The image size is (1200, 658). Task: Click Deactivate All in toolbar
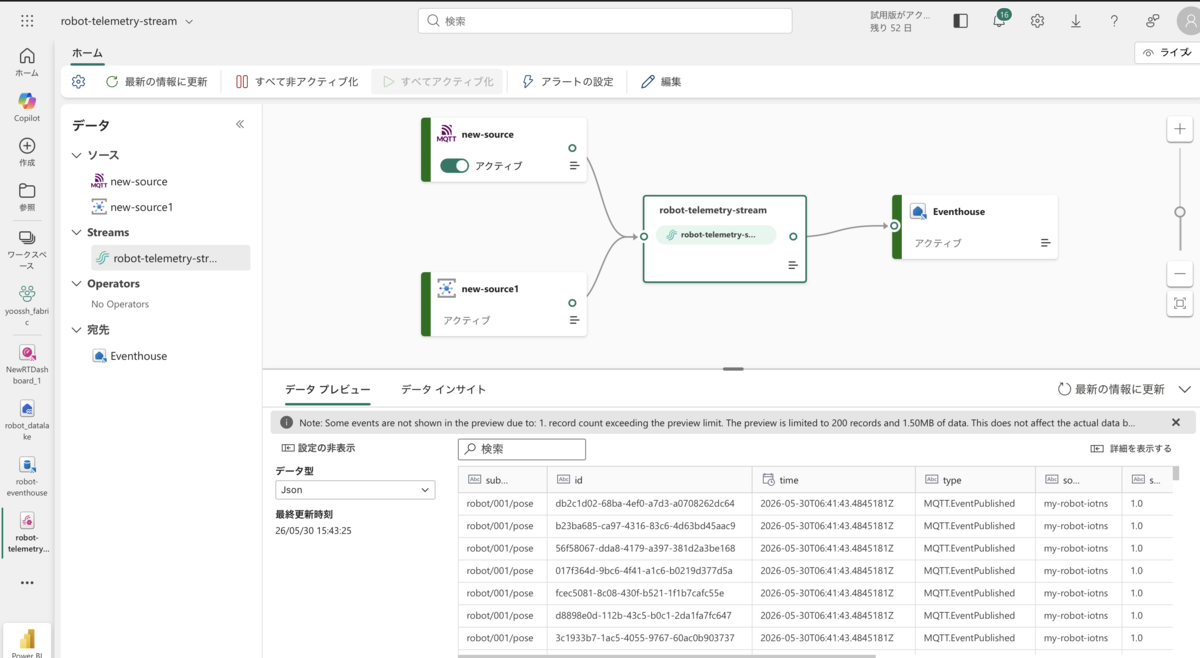tap(297, 82)
